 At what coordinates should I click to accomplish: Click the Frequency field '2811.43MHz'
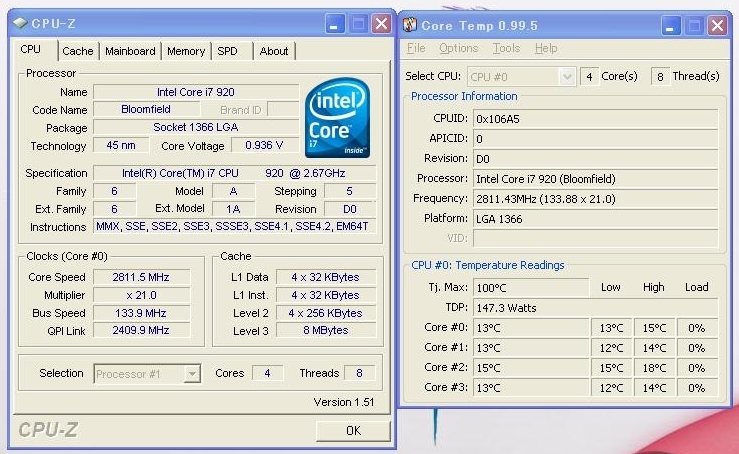click(595, 199)
